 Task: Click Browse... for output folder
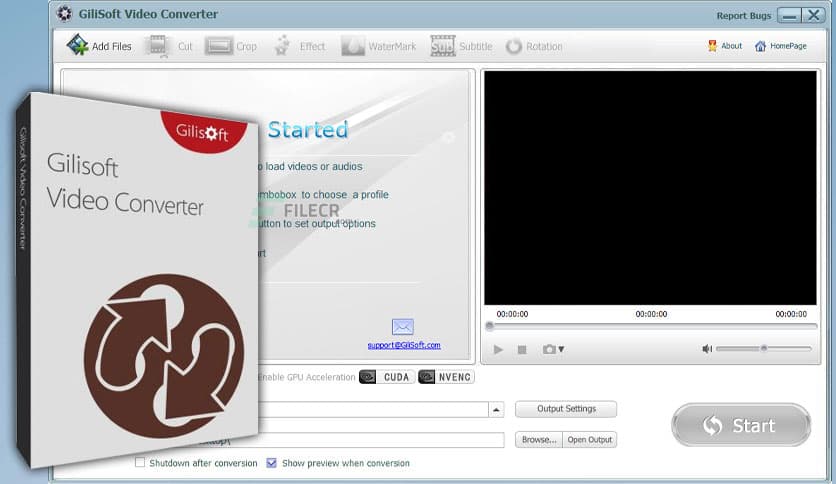point(538,439)
